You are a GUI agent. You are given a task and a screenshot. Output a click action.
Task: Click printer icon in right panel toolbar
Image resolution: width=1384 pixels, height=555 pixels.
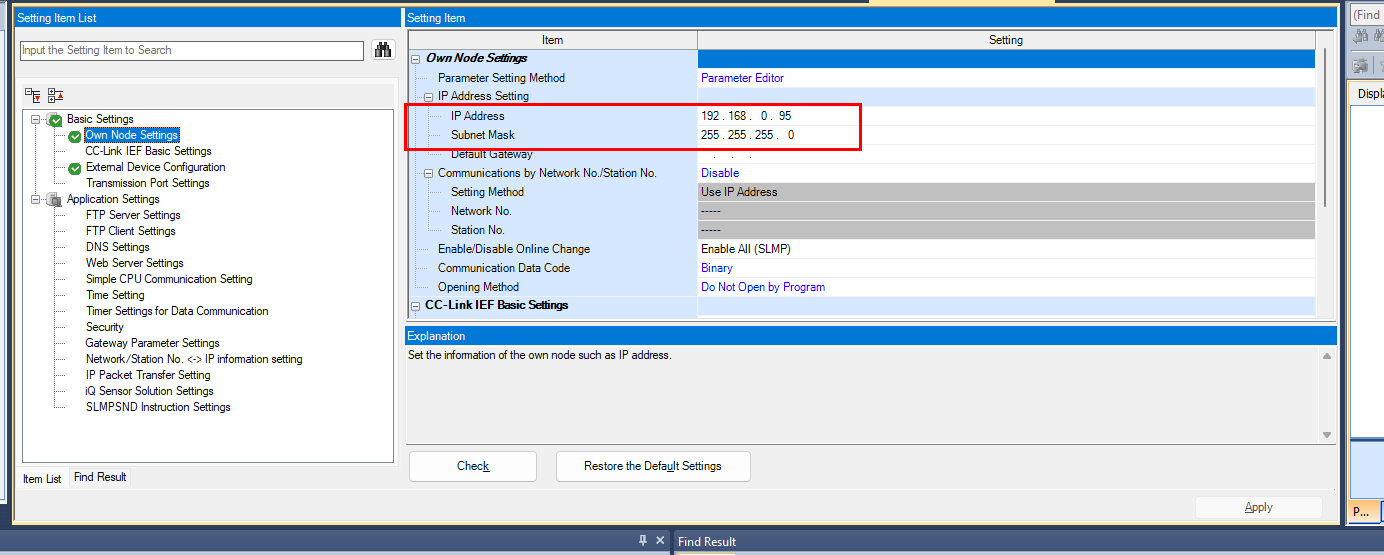pyautogui.click(x=1361, y=66)
